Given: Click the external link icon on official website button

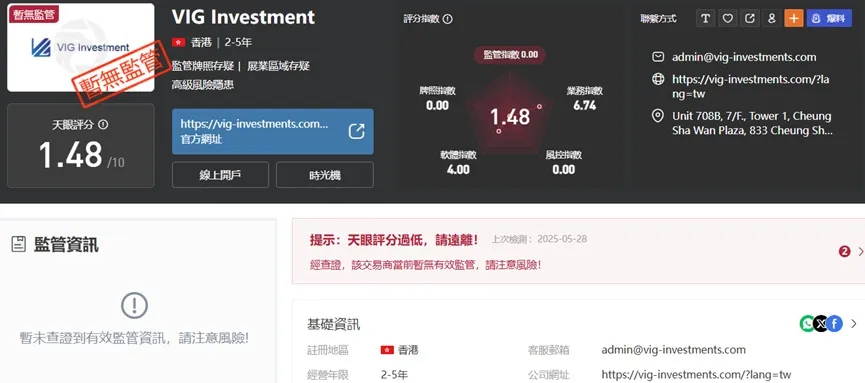Looking at the screenshot, I should pos(356,131).
